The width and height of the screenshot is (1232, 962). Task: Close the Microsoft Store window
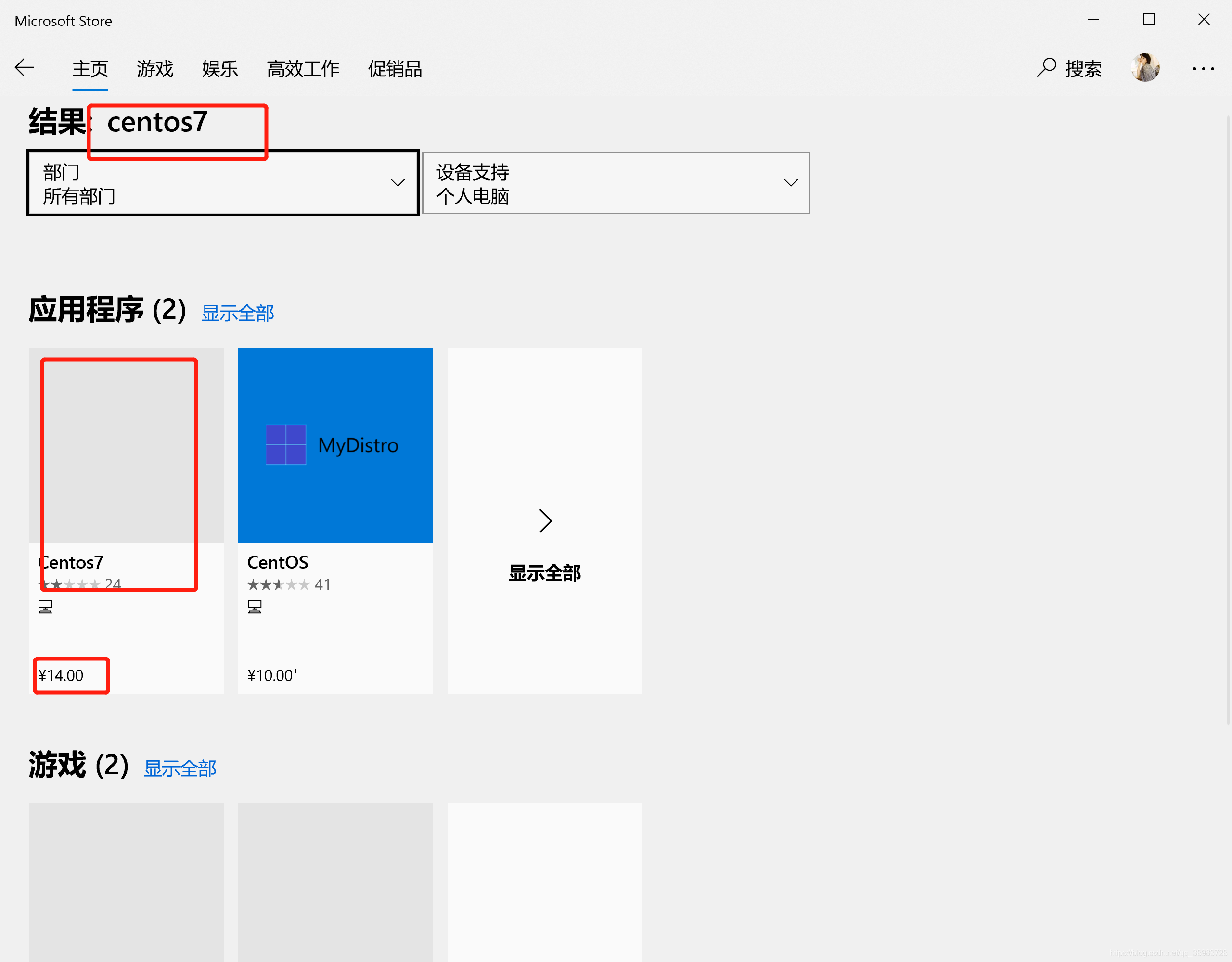pyautogui.click(x=1204, y=20)
